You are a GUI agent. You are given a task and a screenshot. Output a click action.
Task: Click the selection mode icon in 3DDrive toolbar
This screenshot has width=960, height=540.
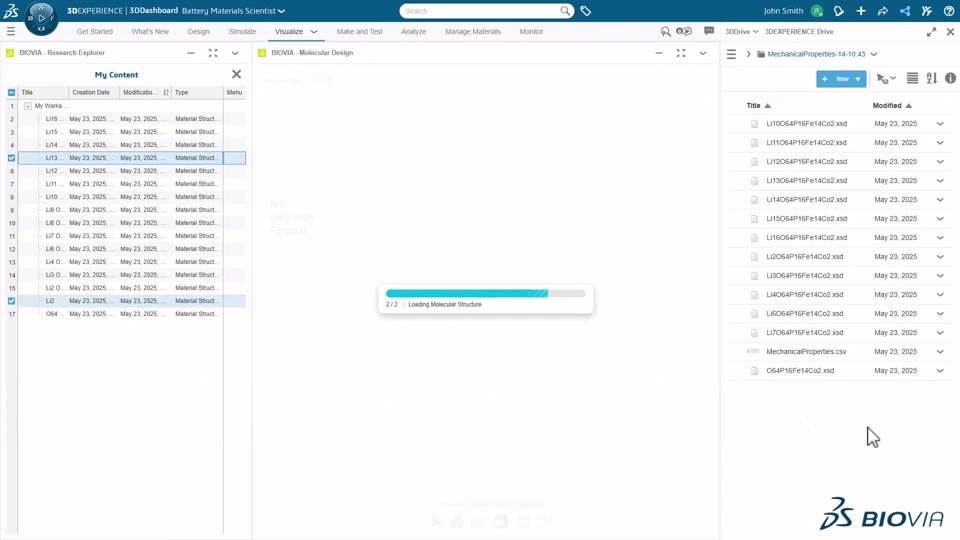(x=886, y=78)
